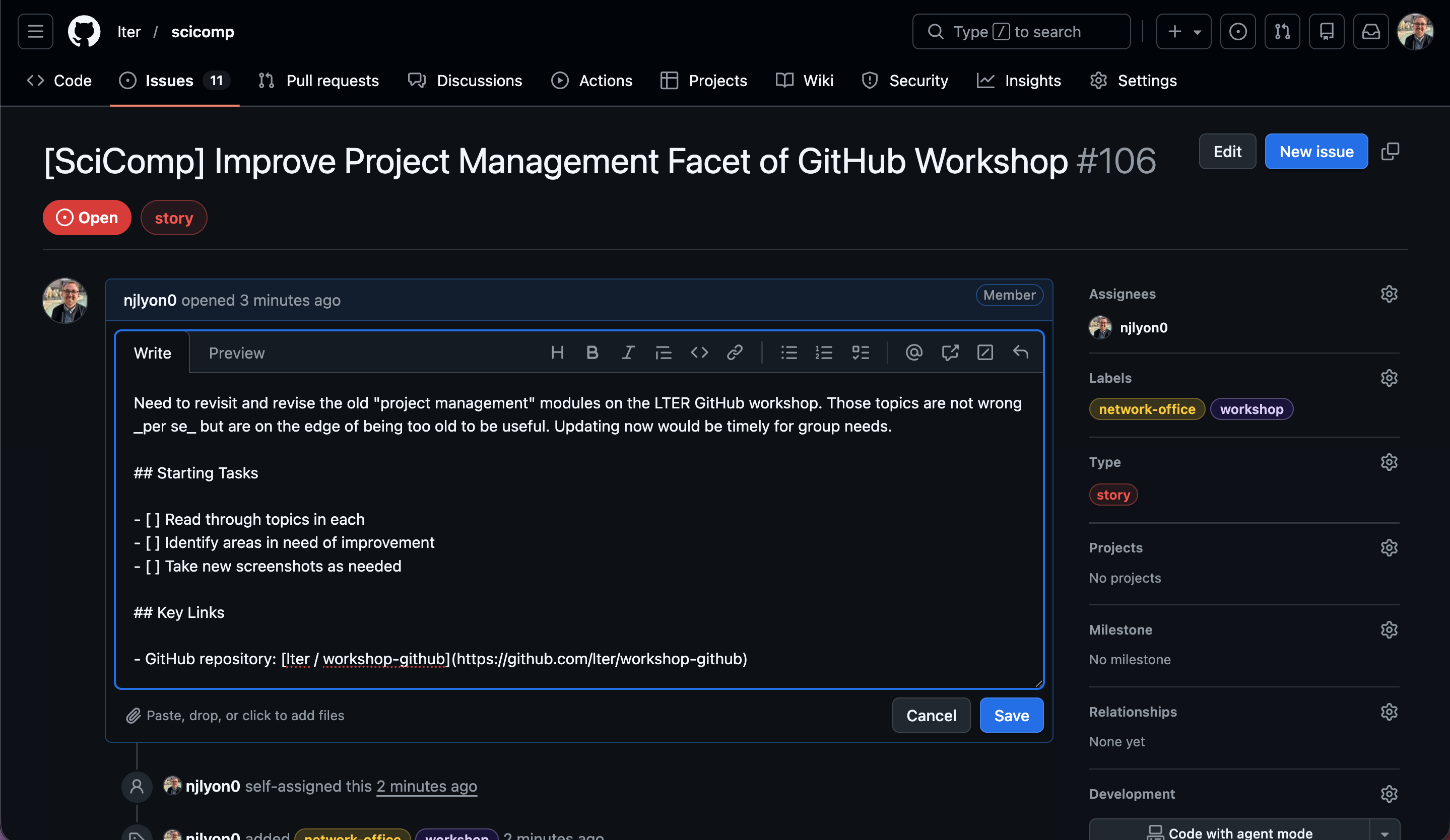Click the mention (@) icon in toolbar
Screen dimensions: 1450x840
tap(914, 353)
